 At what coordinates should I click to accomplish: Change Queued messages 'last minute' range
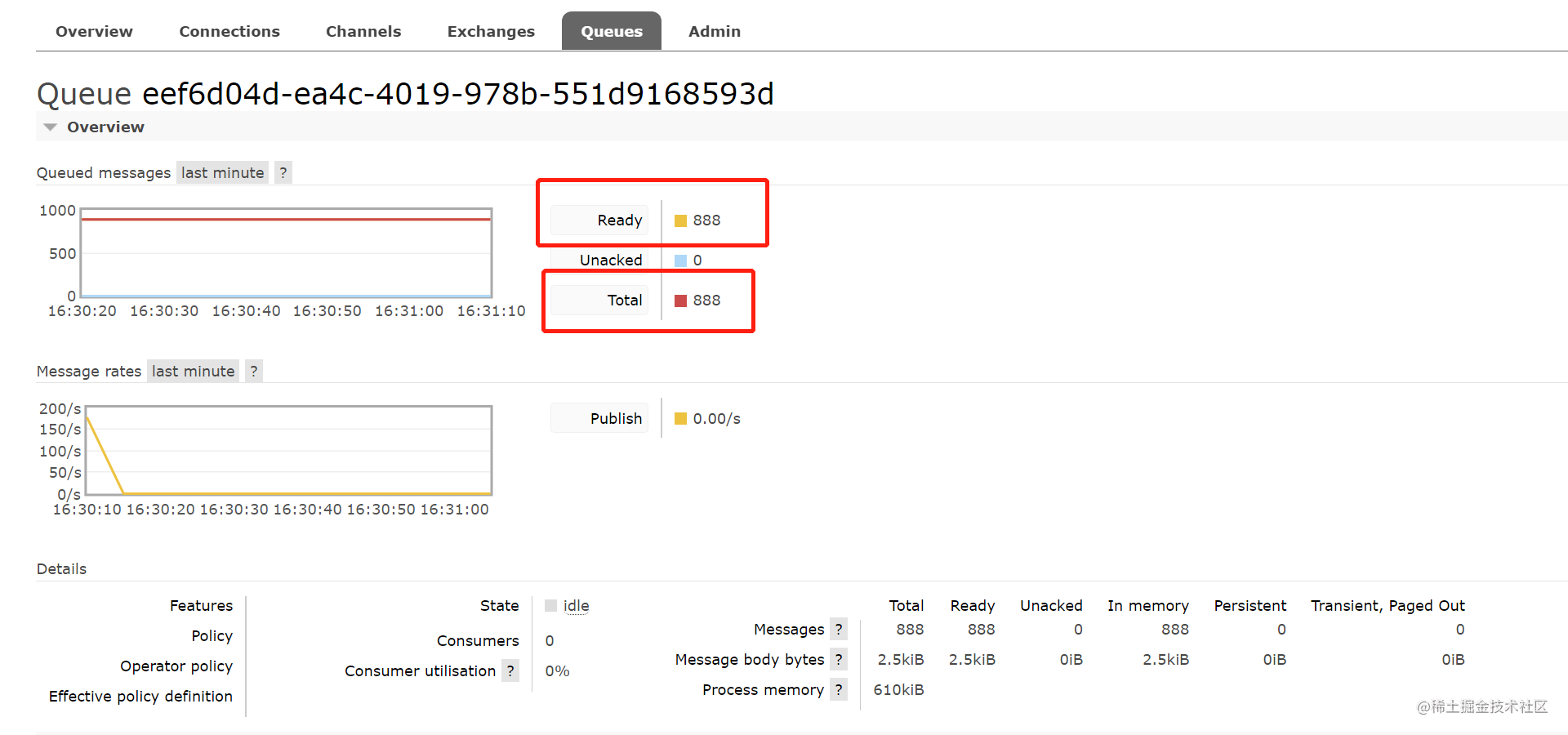(222, 172)
